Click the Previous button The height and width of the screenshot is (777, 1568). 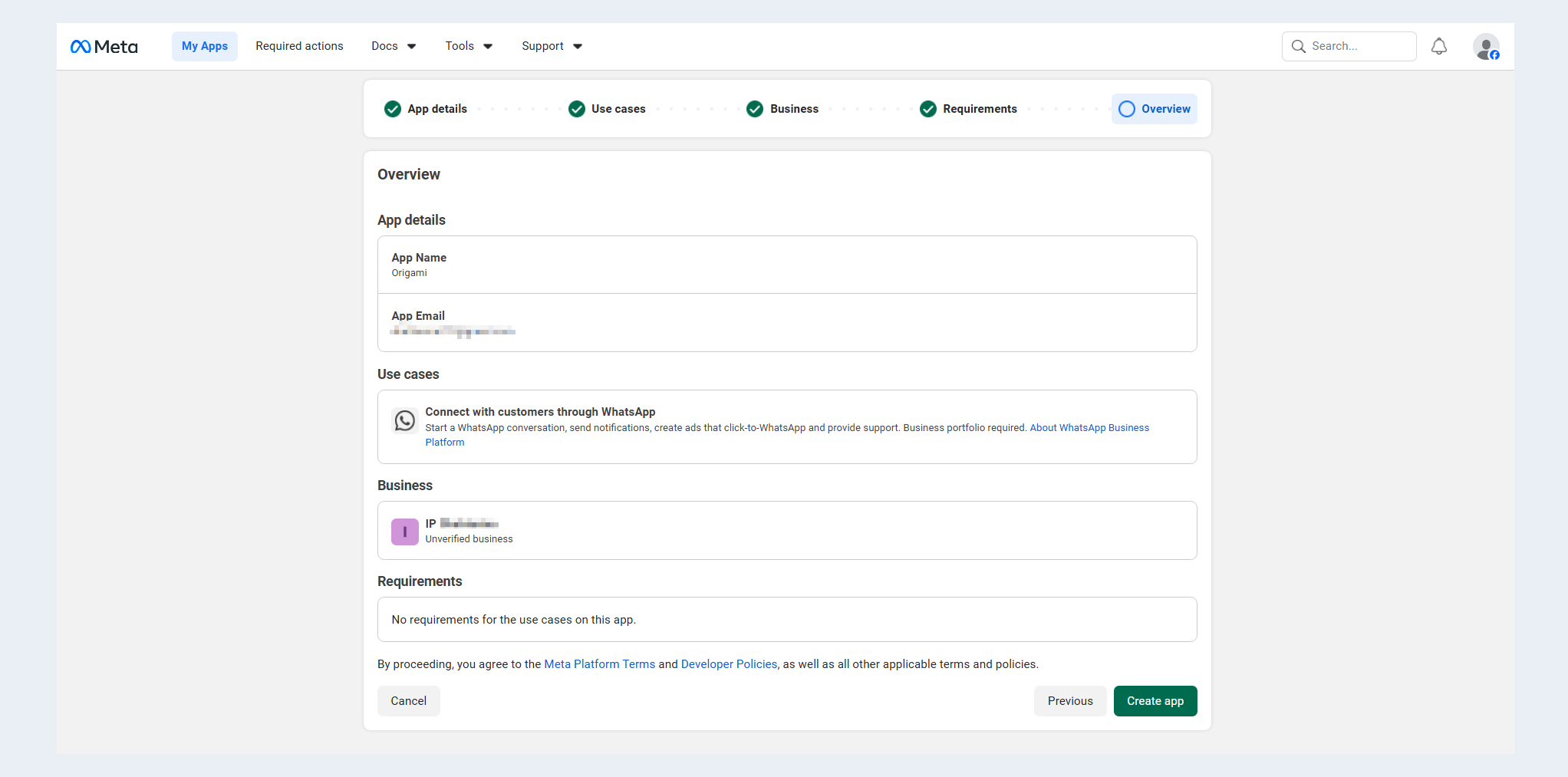click(1070, 701)
